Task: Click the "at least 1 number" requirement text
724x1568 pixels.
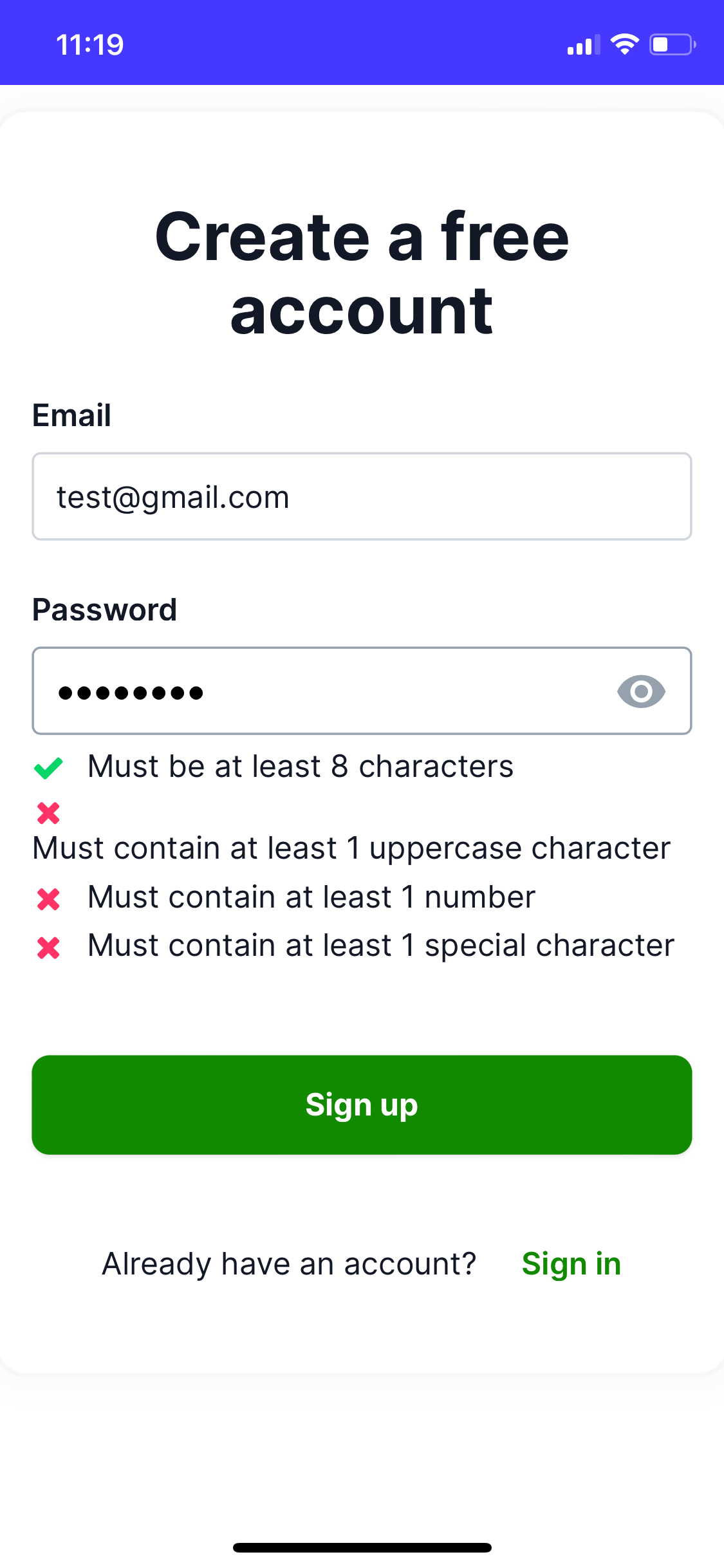Action: 311,897
